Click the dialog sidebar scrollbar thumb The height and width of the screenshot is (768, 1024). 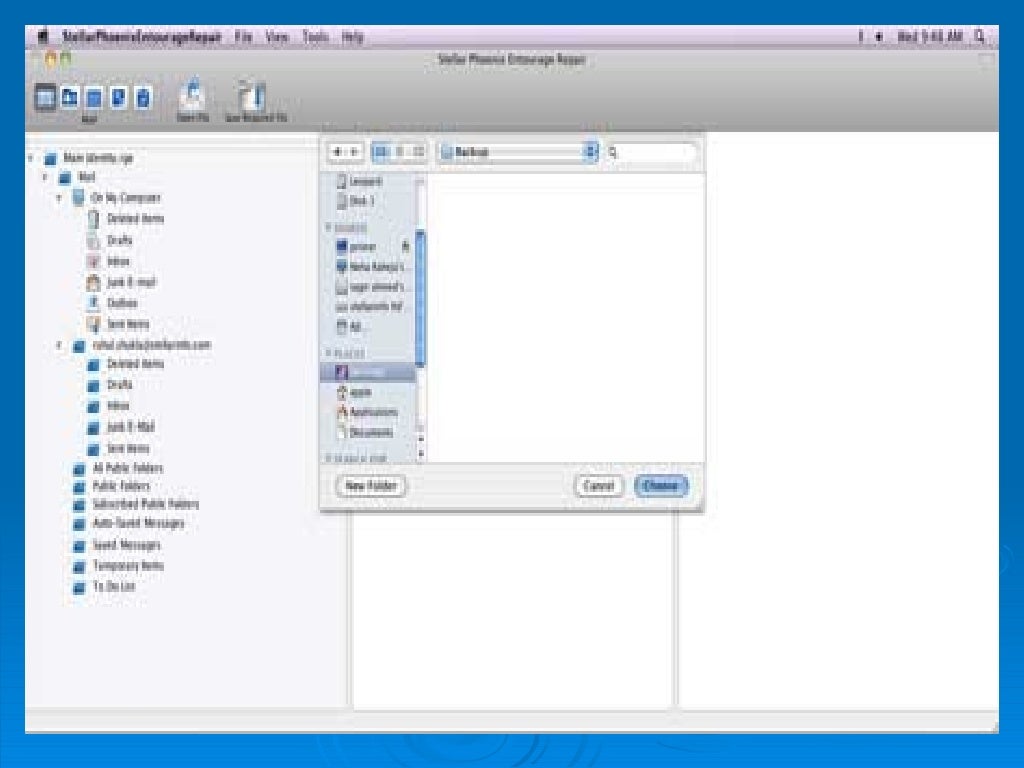click(420, 298)
